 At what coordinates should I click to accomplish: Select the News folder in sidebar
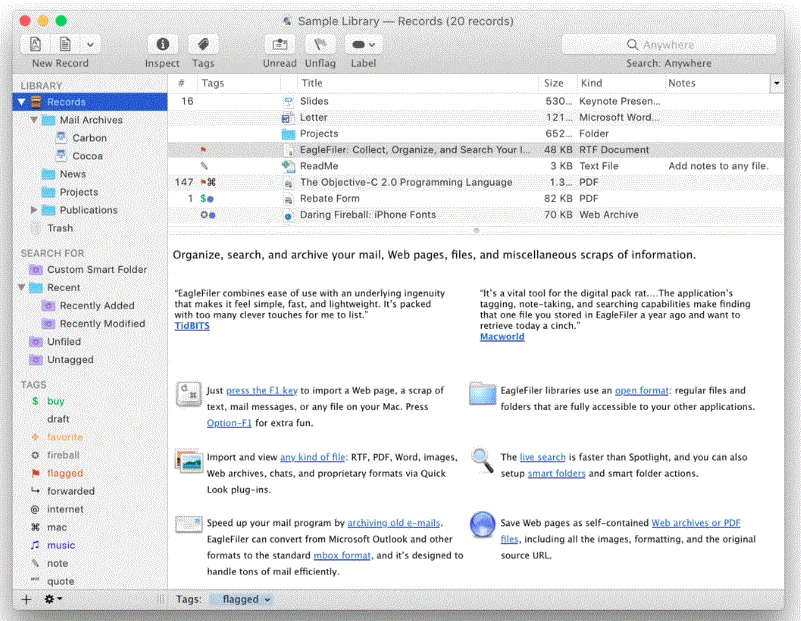[x=73, y=174]
